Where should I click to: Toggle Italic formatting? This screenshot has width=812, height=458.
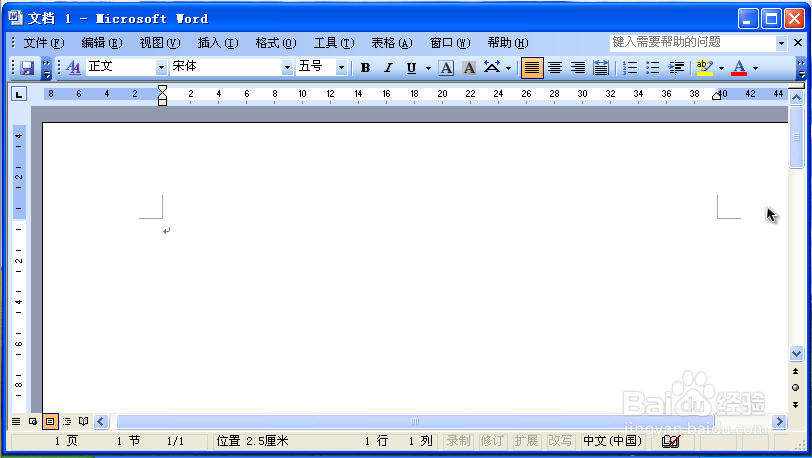tap(388, 67)
